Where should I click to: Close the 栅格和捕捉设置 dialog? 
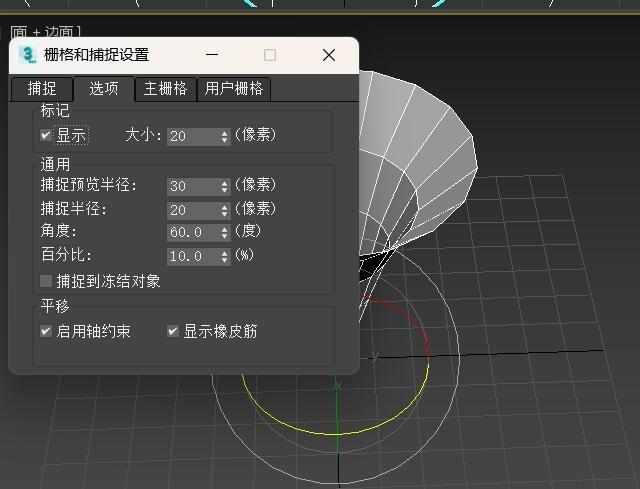point(328,55)
